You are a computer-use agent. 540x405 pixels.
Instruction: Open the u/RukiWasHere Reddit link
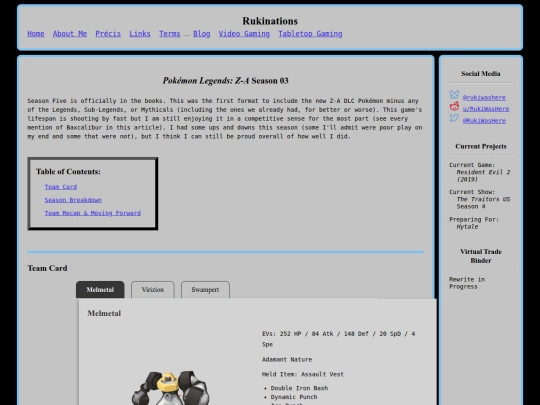[486, 109]
